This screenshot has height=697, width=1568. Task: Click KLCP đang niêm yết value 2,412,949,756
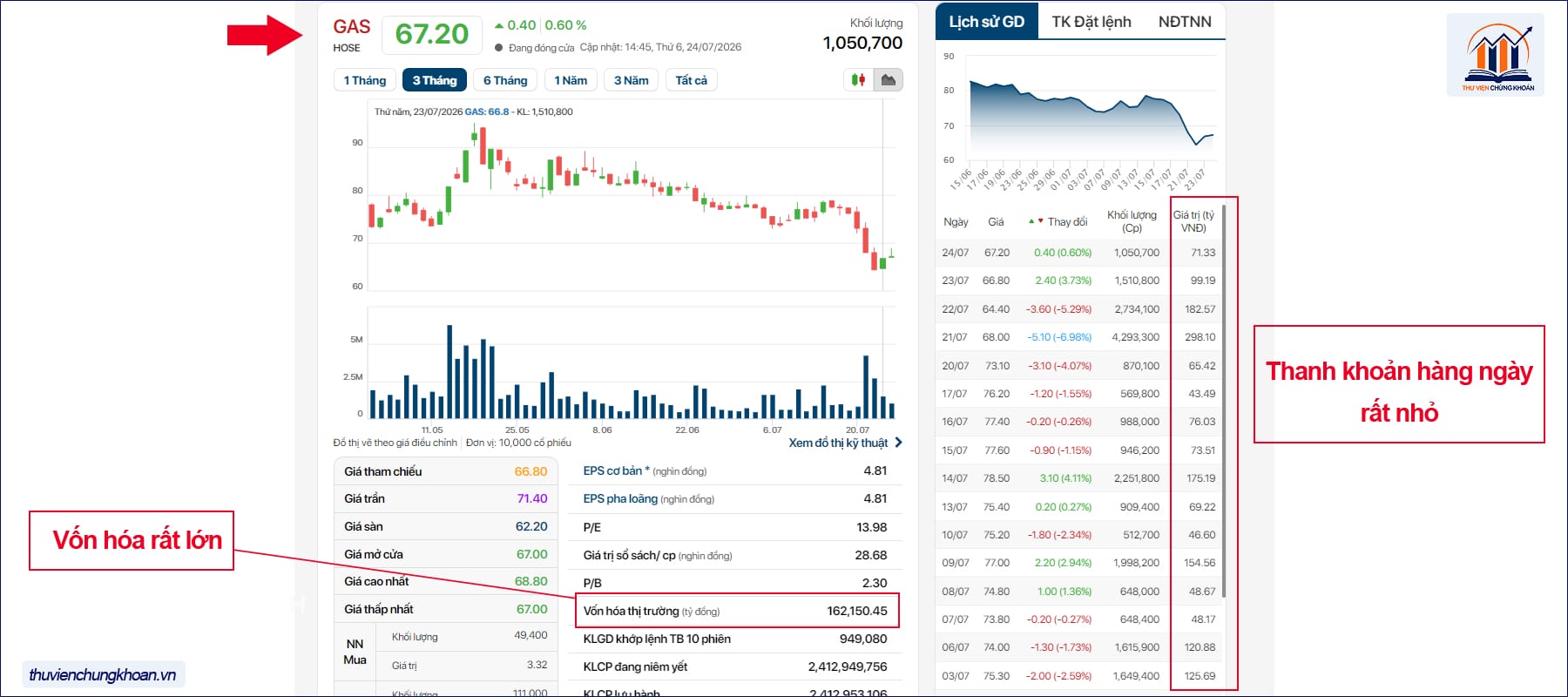pyautogui.click(x=848, y=667)
